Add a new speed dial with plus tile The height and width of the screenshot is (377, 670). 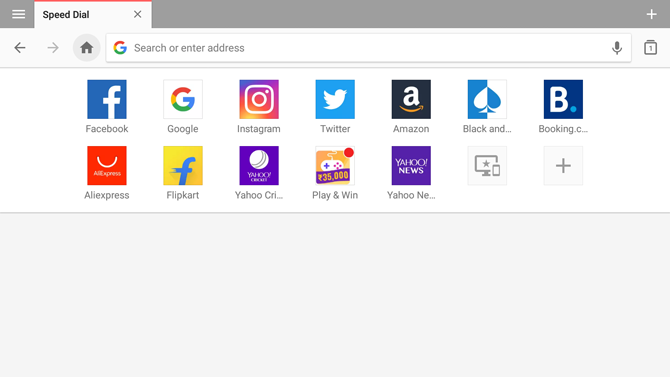[x=563, y=165]
